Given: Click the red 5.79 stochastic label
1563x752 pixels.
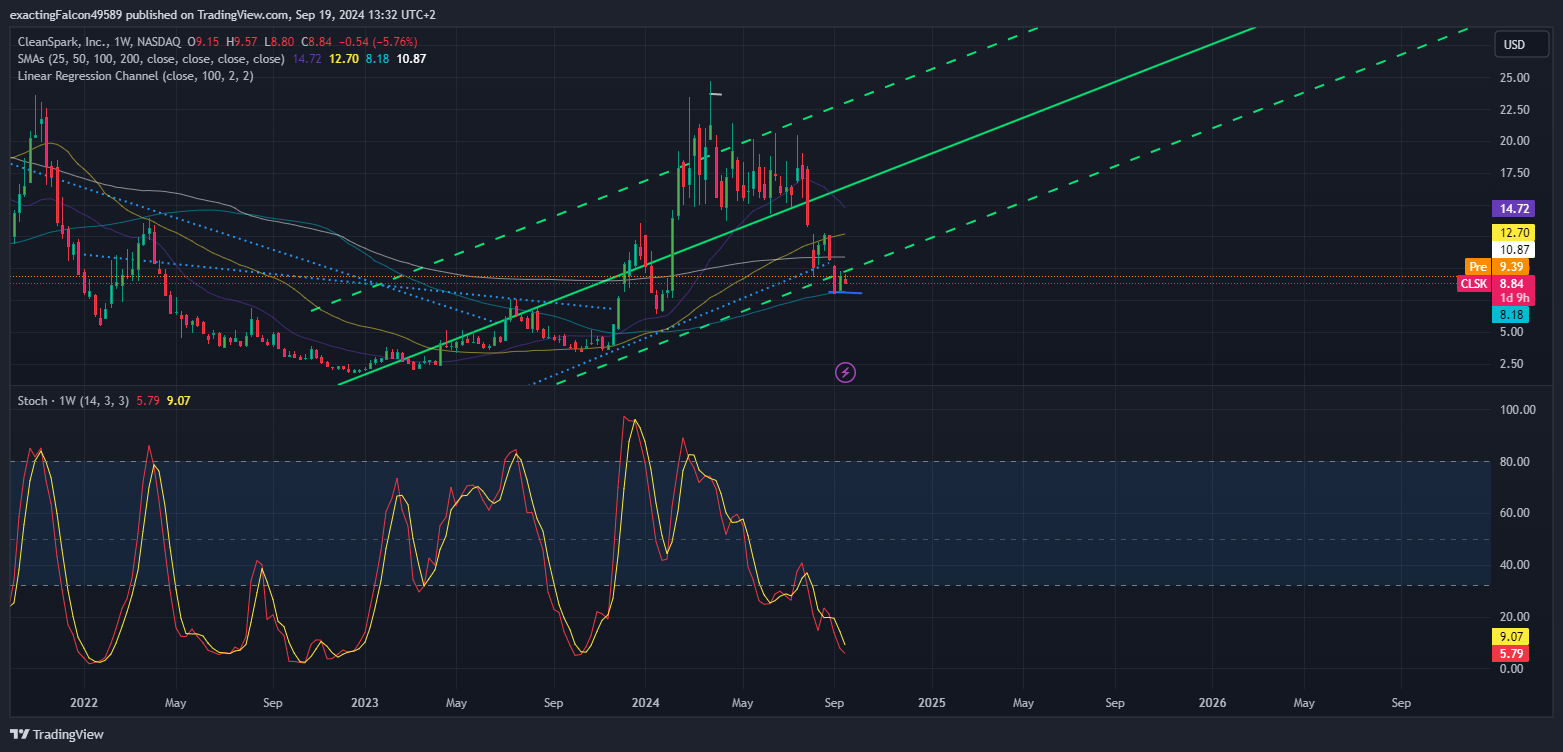Looking at the screenshot, I should pyautogui.click(x=1510, y=654).
